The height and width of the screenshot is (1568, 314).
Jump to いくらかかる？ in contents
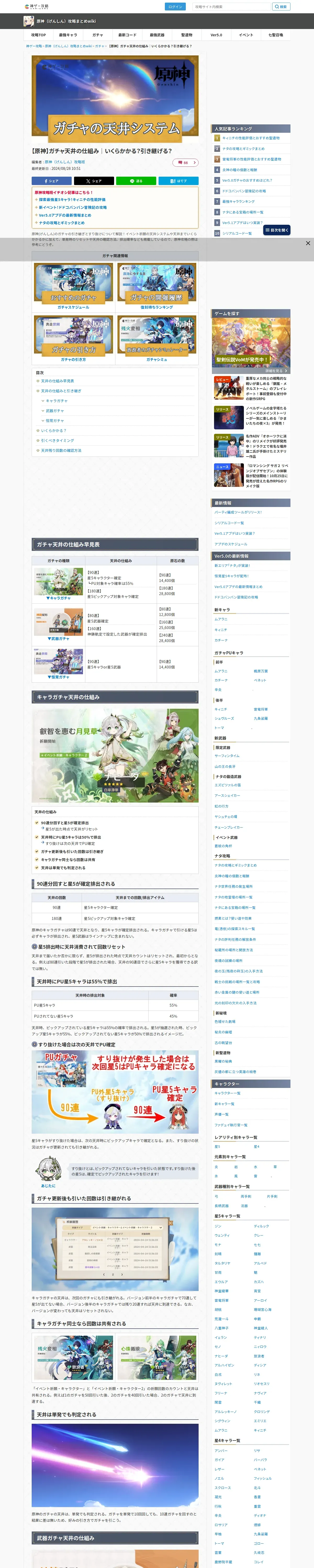[54, 430]
